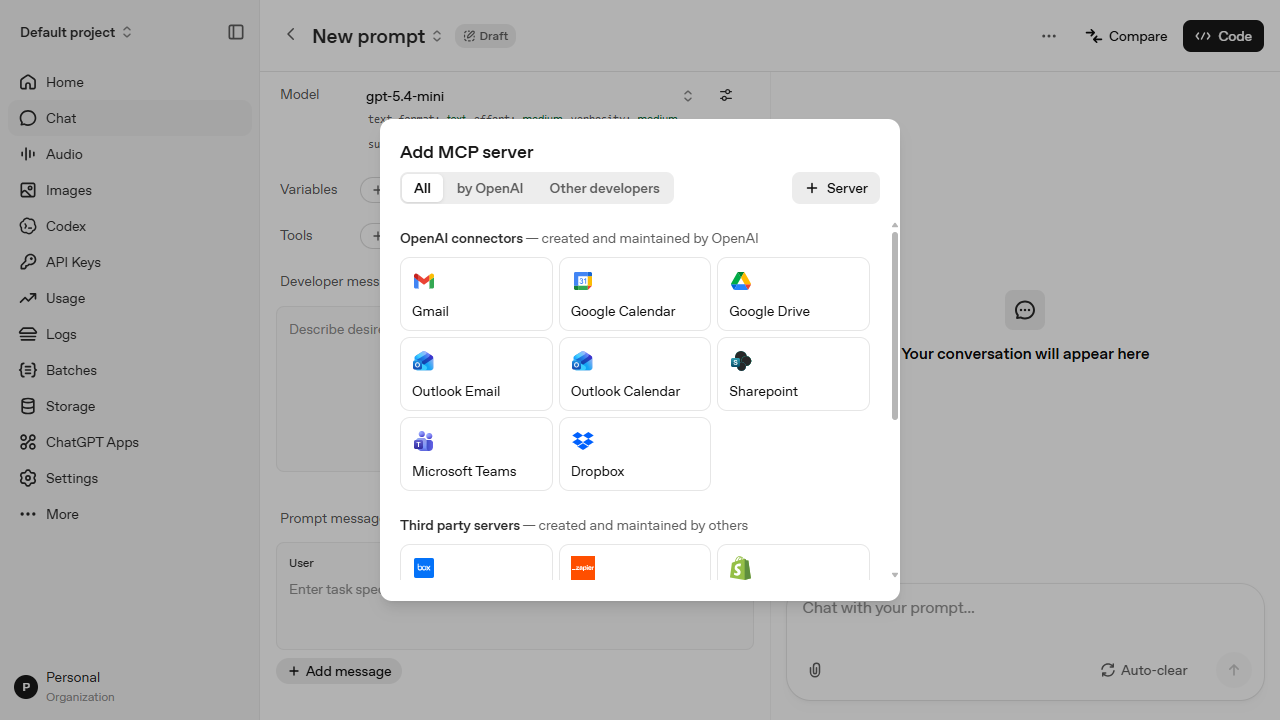
Task: Open Batches from the sidebar
Action: pos(130,370)
